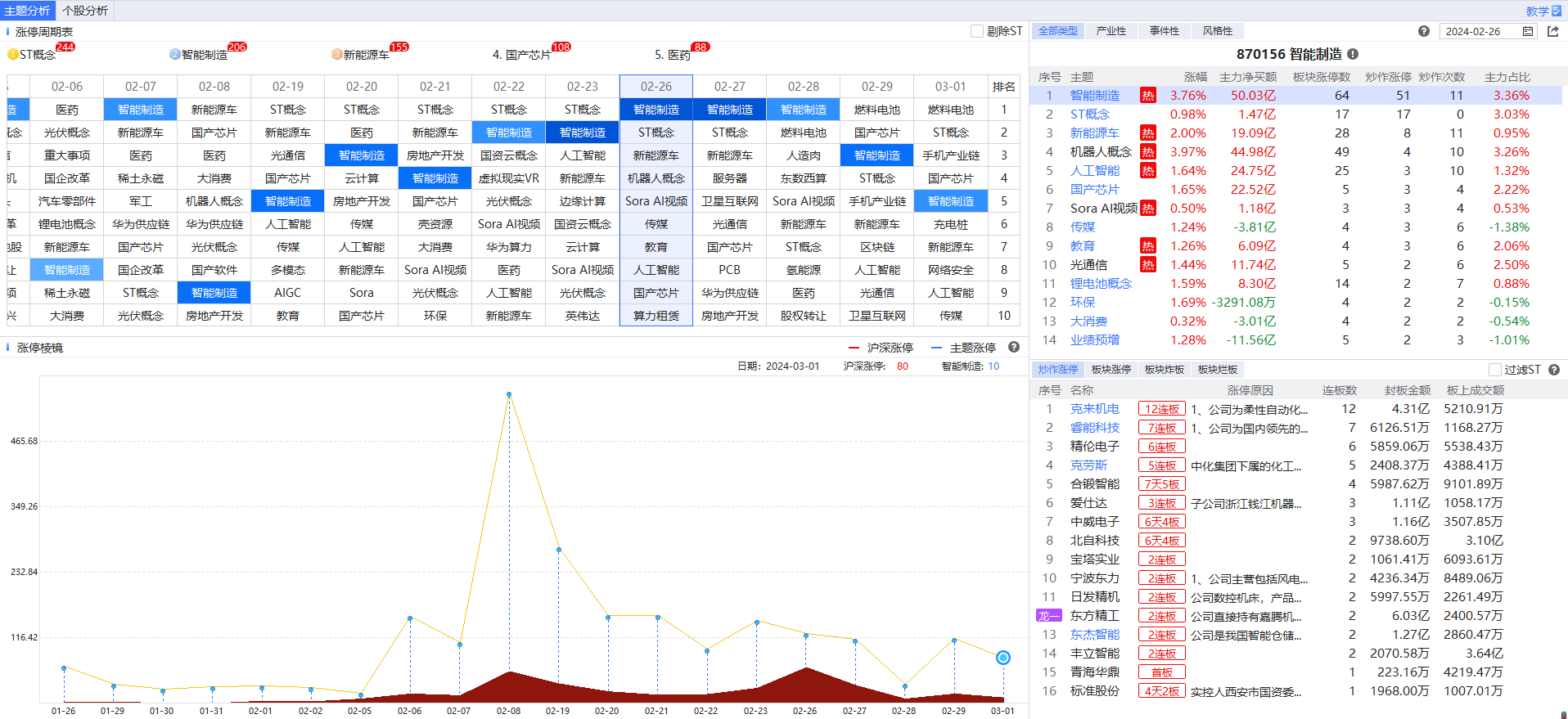Switch to the 个股分析 tab
1568x719 pixels.
click(85, 11)
